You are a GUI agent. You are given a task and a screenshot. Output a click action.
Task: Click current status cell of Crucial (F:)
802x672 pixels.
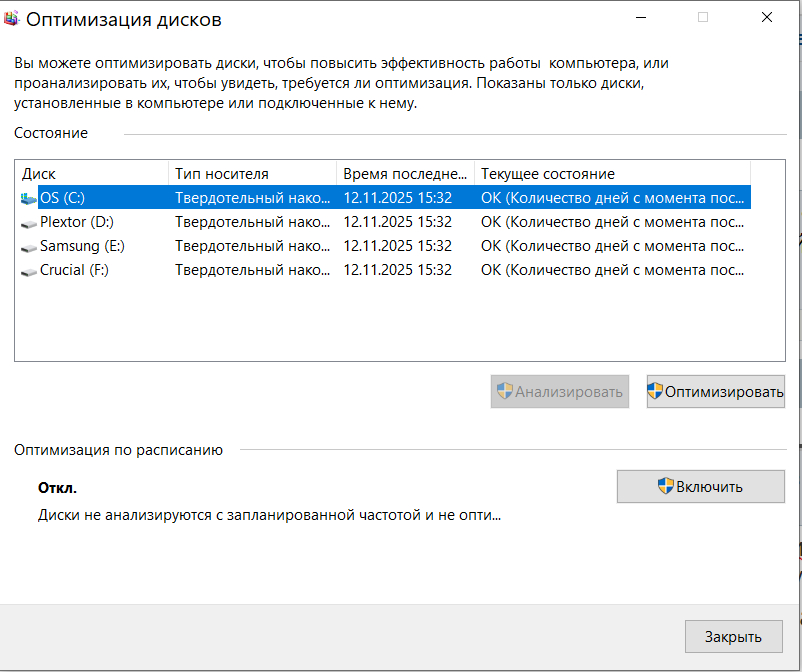(612, 270)
